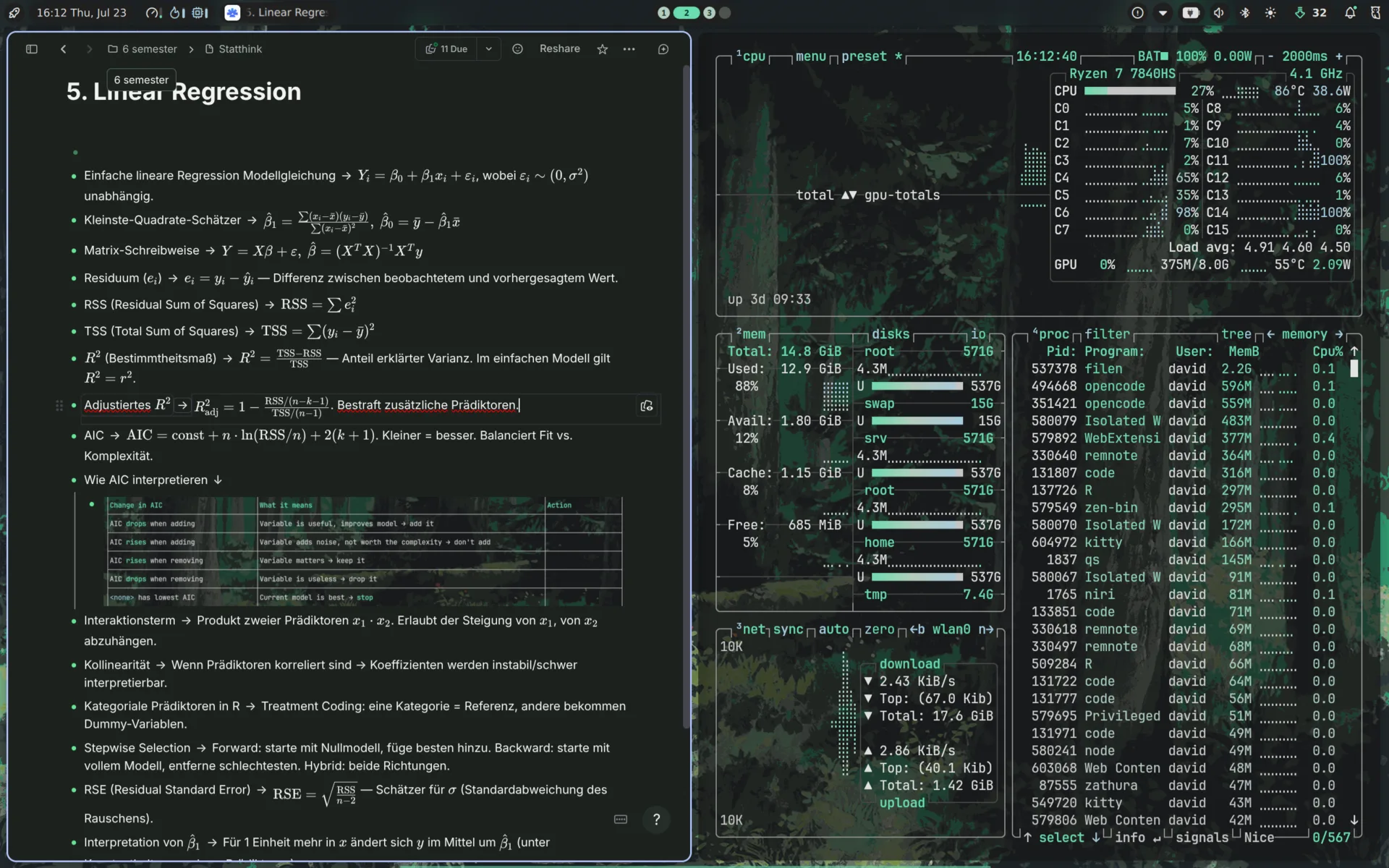Click the CPU chip icon in top bar
This screenshot has width=1389, height=868.
(200, 12)
